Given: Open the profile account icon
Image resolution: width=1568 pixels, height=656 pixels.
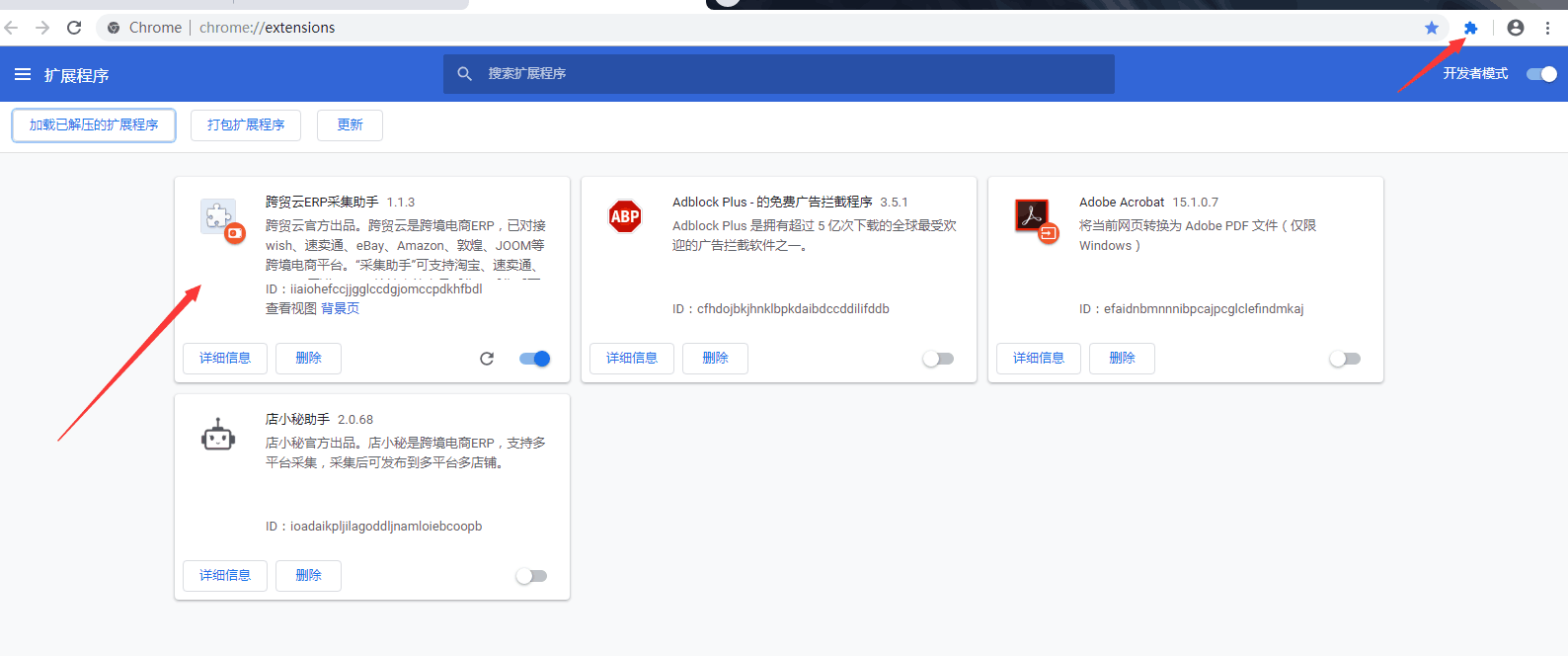Looking at the screenshot, I should tap(1516, 28).
